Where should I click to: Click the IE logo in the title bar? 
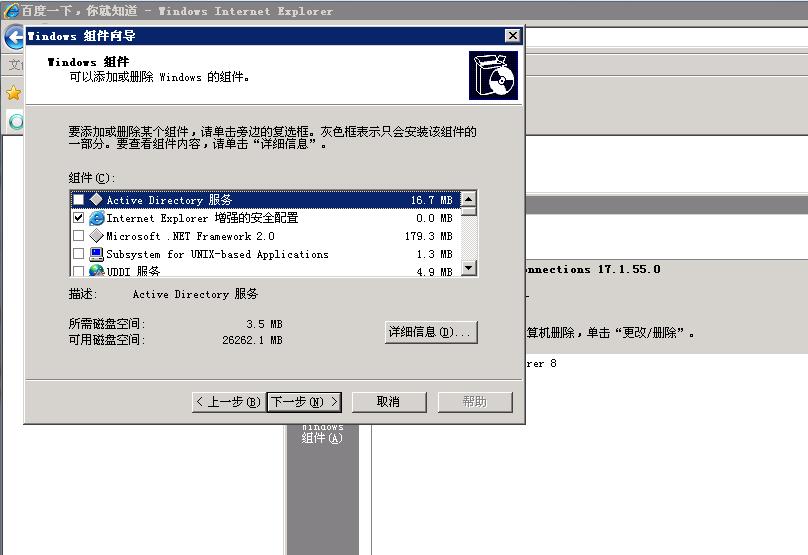(13, 11)
